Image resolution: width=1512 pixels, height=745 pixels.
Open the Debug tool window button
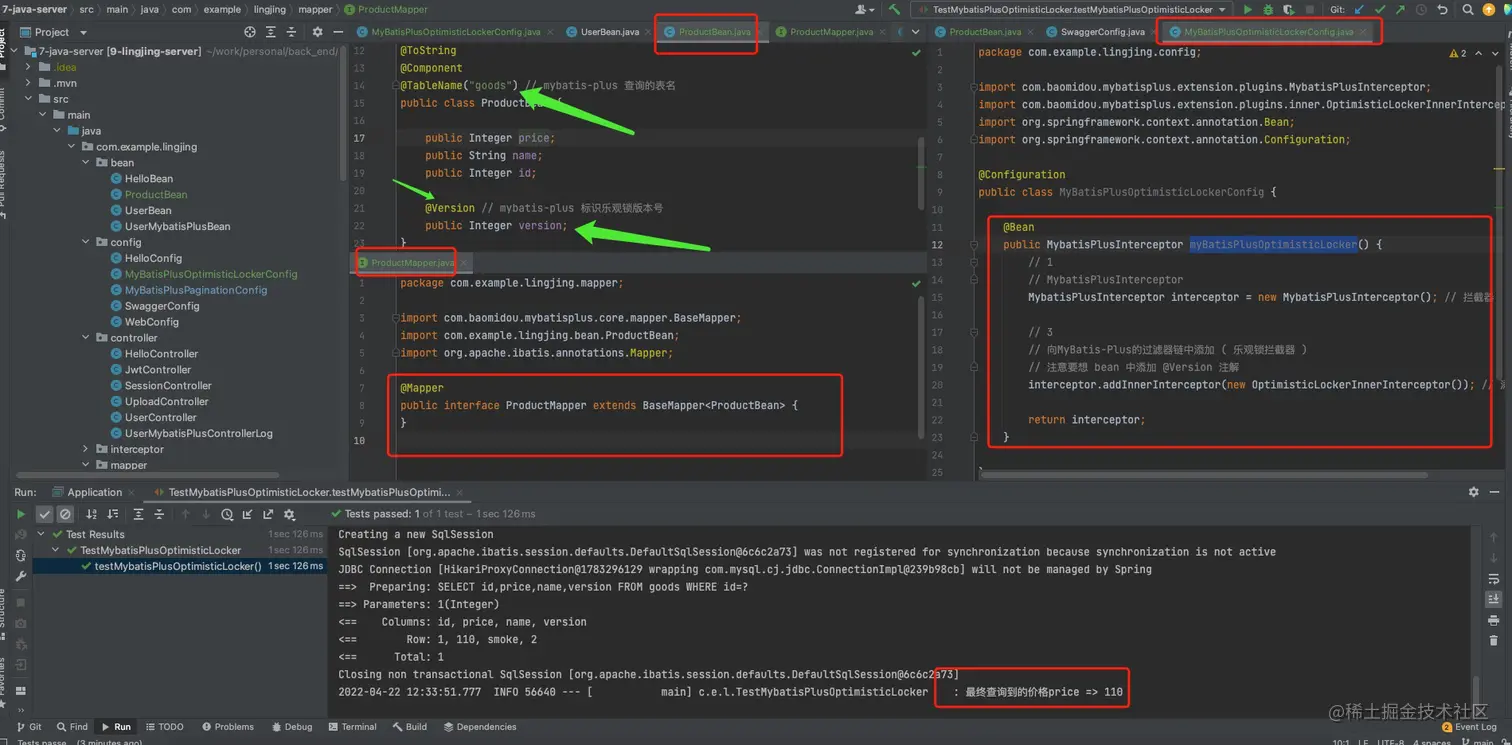(292, 727)
